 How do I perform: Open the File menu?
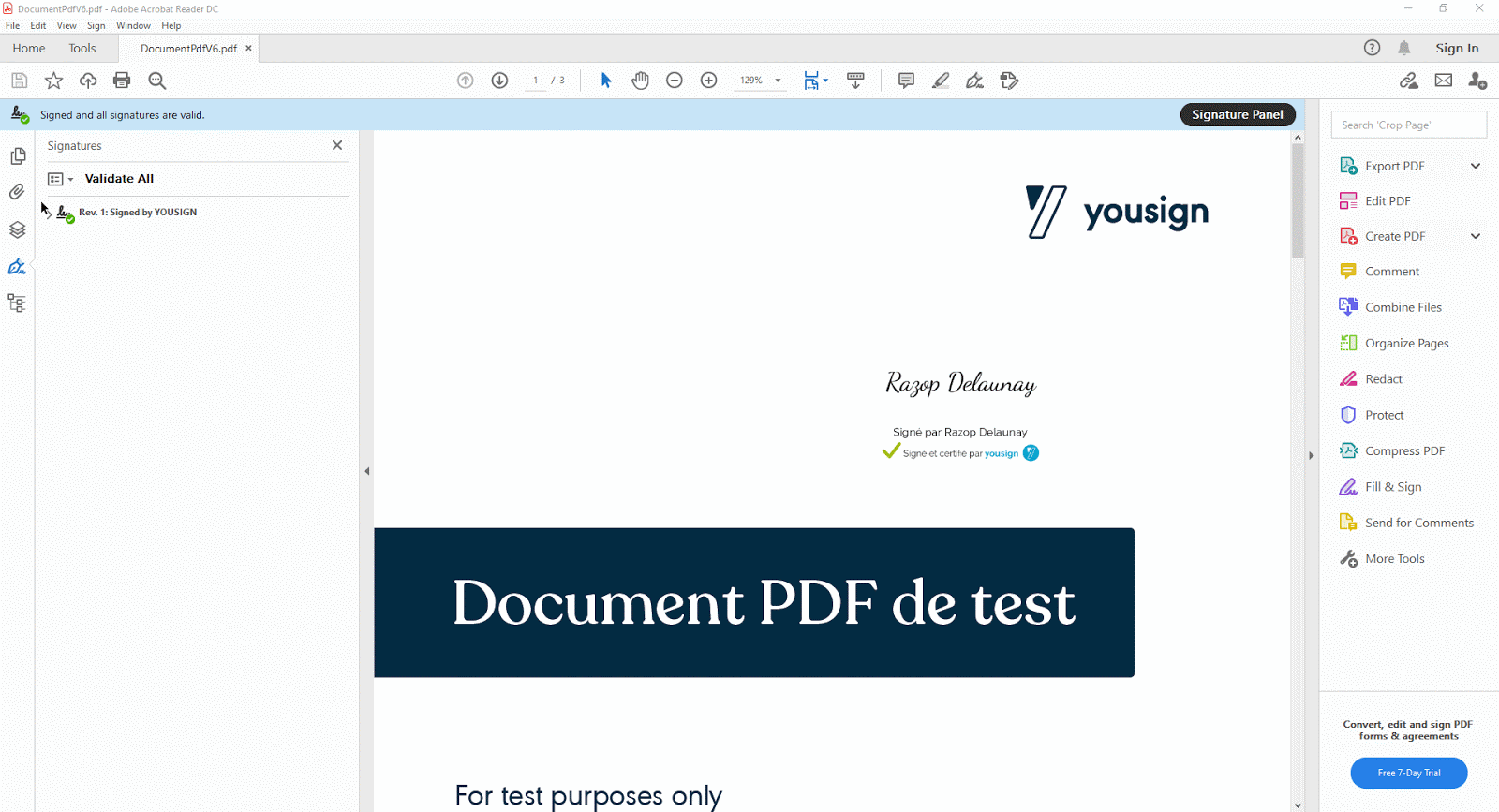pyautogui.click(x=13, y=26)
